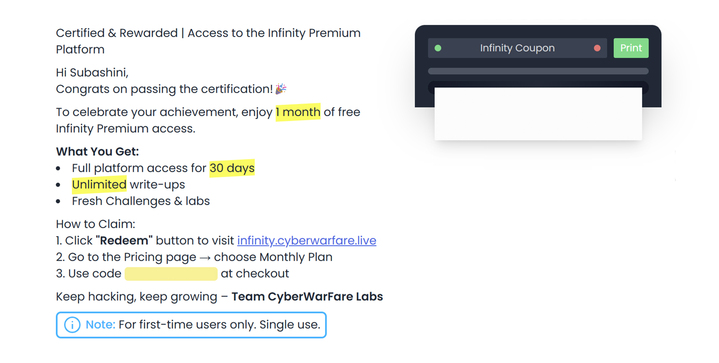Click the red dot on Infinity Coupon bar

pyautogui.click(x=597, y=48)
